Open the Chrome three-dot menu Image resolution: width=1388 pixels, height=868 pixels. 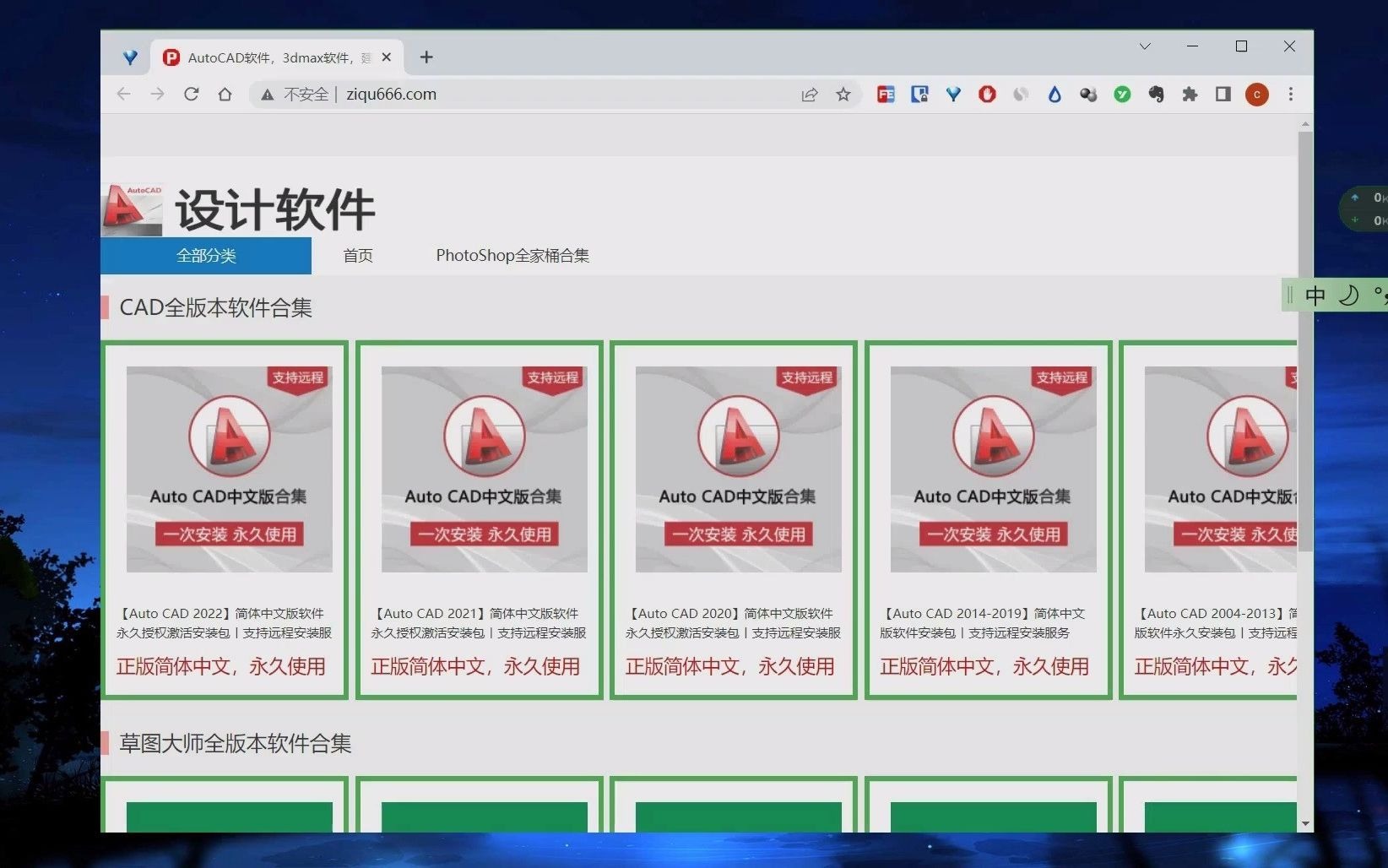point(1290,95)
